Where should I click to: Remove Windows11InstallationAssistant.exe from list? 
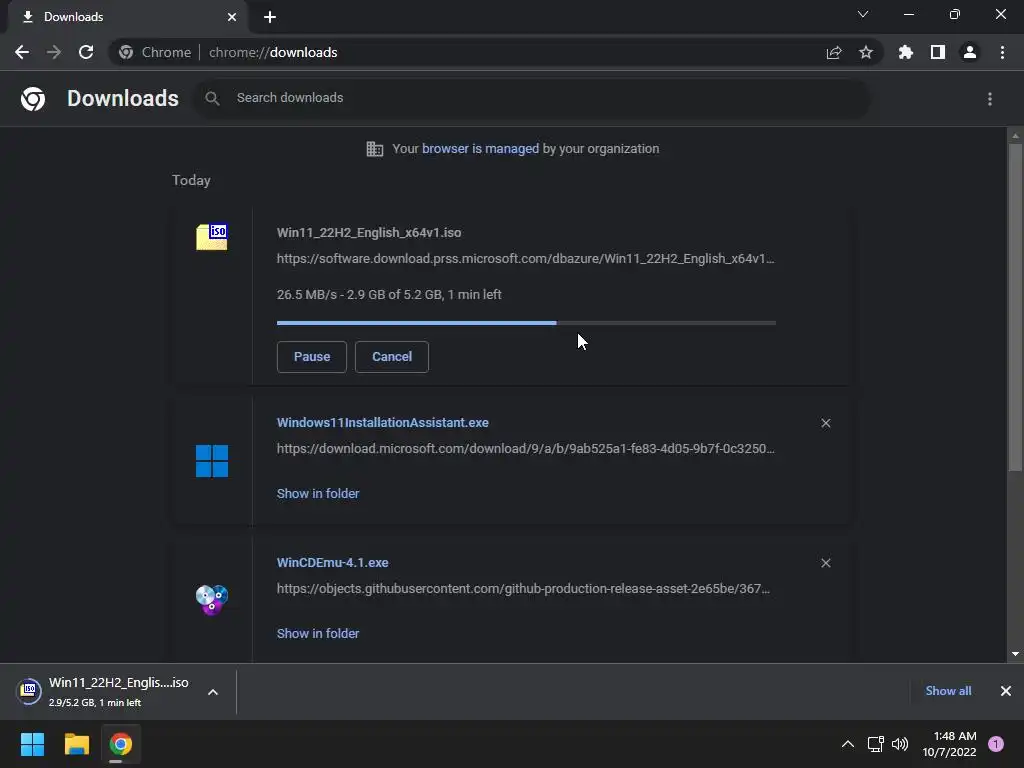(x=825, y=423)
